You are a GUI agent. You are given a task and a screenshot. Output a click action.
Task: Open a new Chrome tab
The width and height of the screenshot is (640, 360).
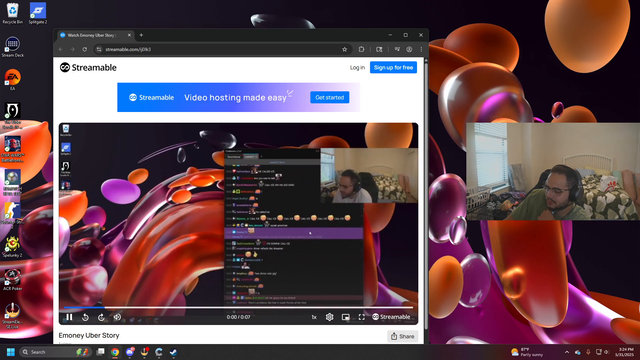[x=141, y=35]
